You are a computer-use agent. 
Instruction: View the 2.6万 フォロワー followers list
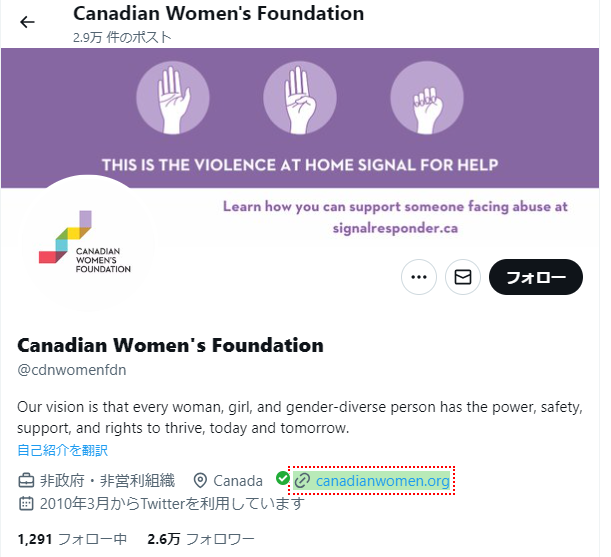201,539
